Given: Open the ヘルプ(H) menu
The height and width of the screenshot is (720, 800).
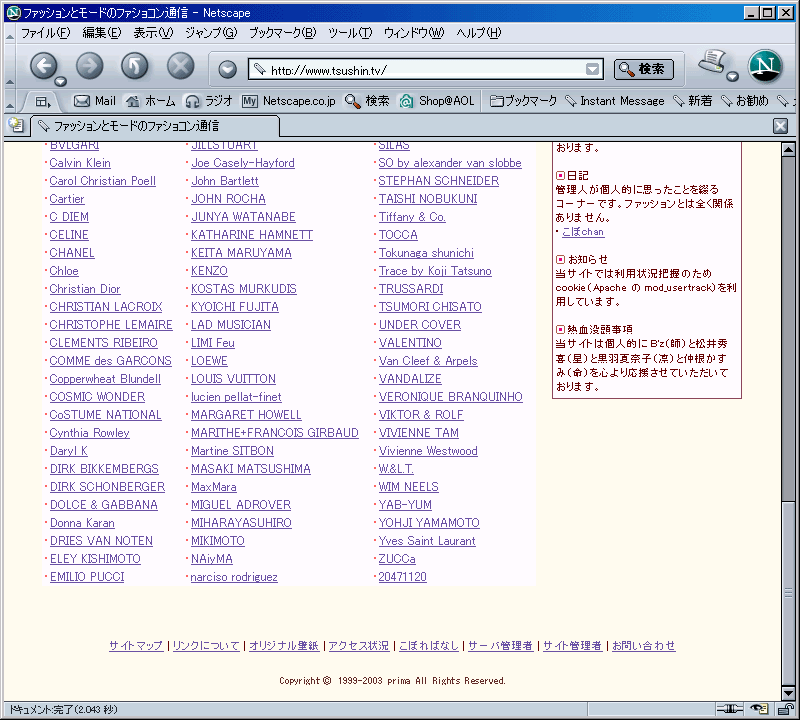Looking at the screenshot, I should tap(479, 33).
